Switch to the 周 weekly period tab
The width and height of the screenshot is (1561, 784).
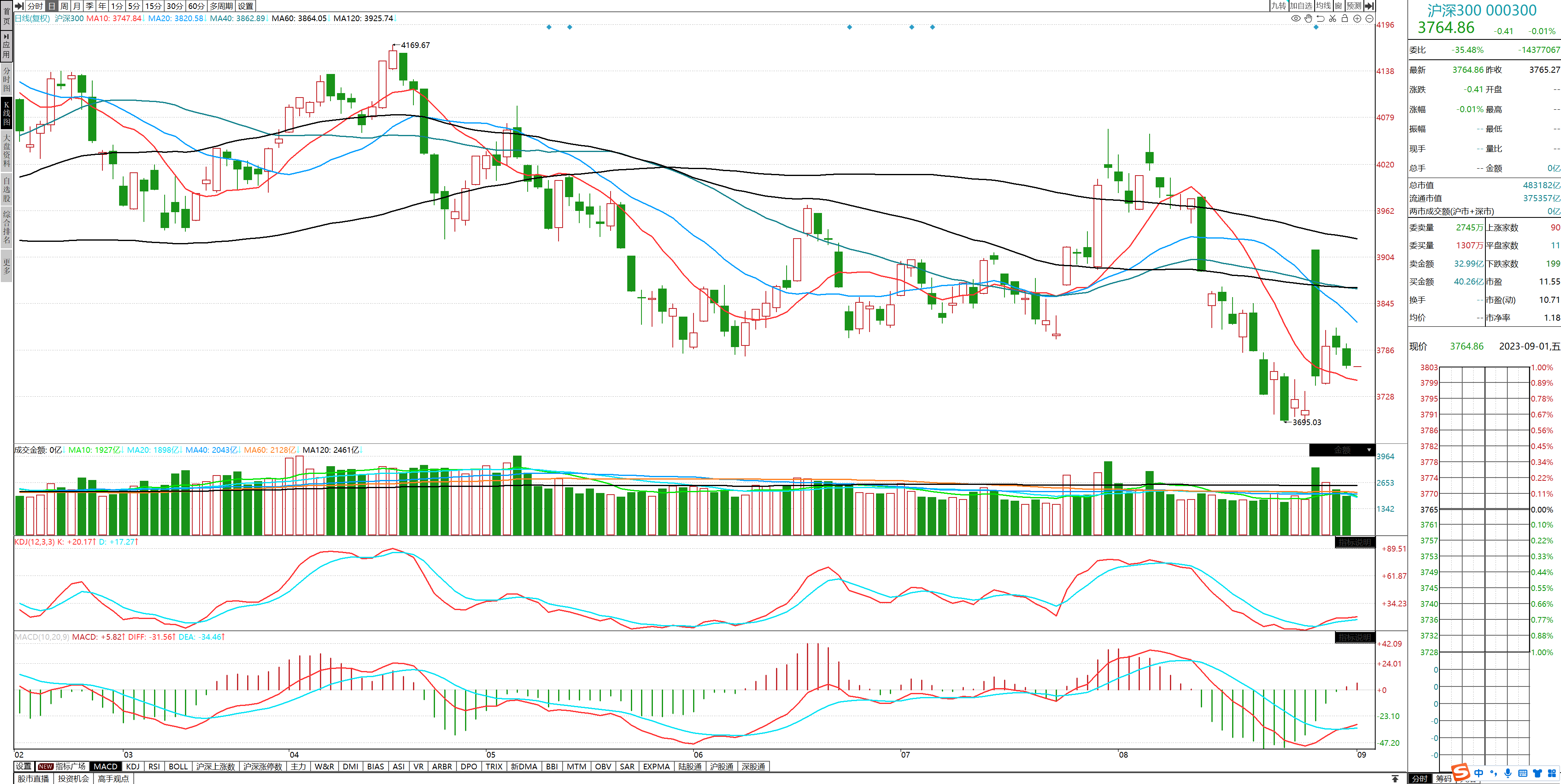(64, 5)
